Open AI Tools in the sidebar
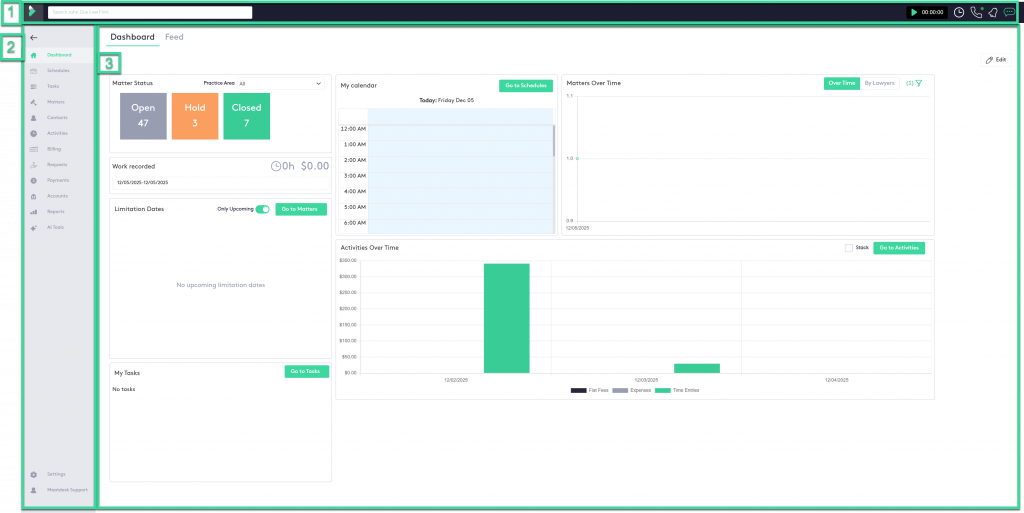The width and height of the screenshot is (1024, 513). pyautogui.click(x=54, y=227)
